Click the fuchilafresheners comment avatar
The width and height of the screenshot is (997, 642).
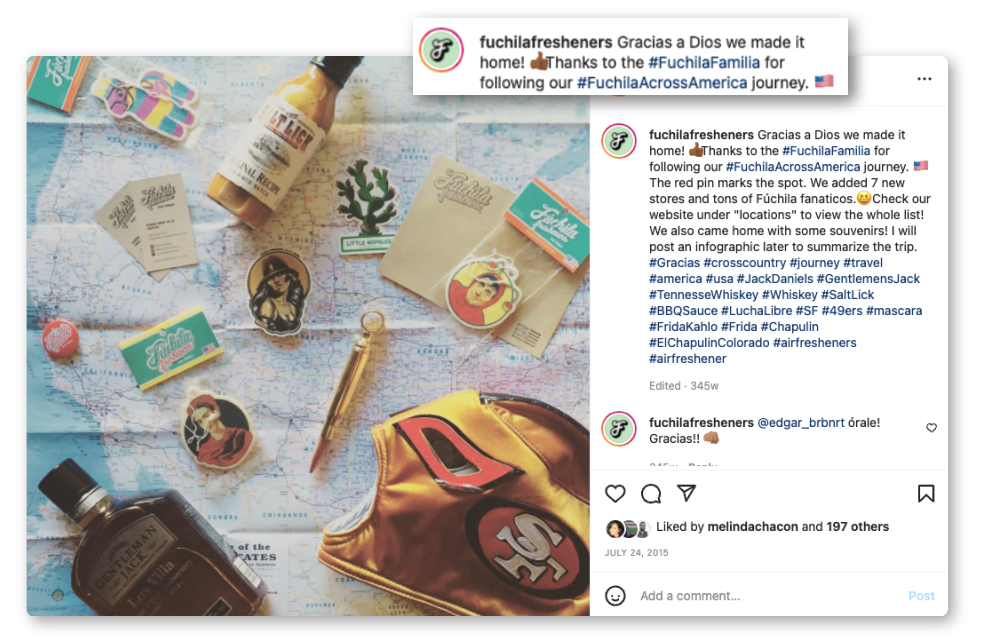click(x=619, y=429)
